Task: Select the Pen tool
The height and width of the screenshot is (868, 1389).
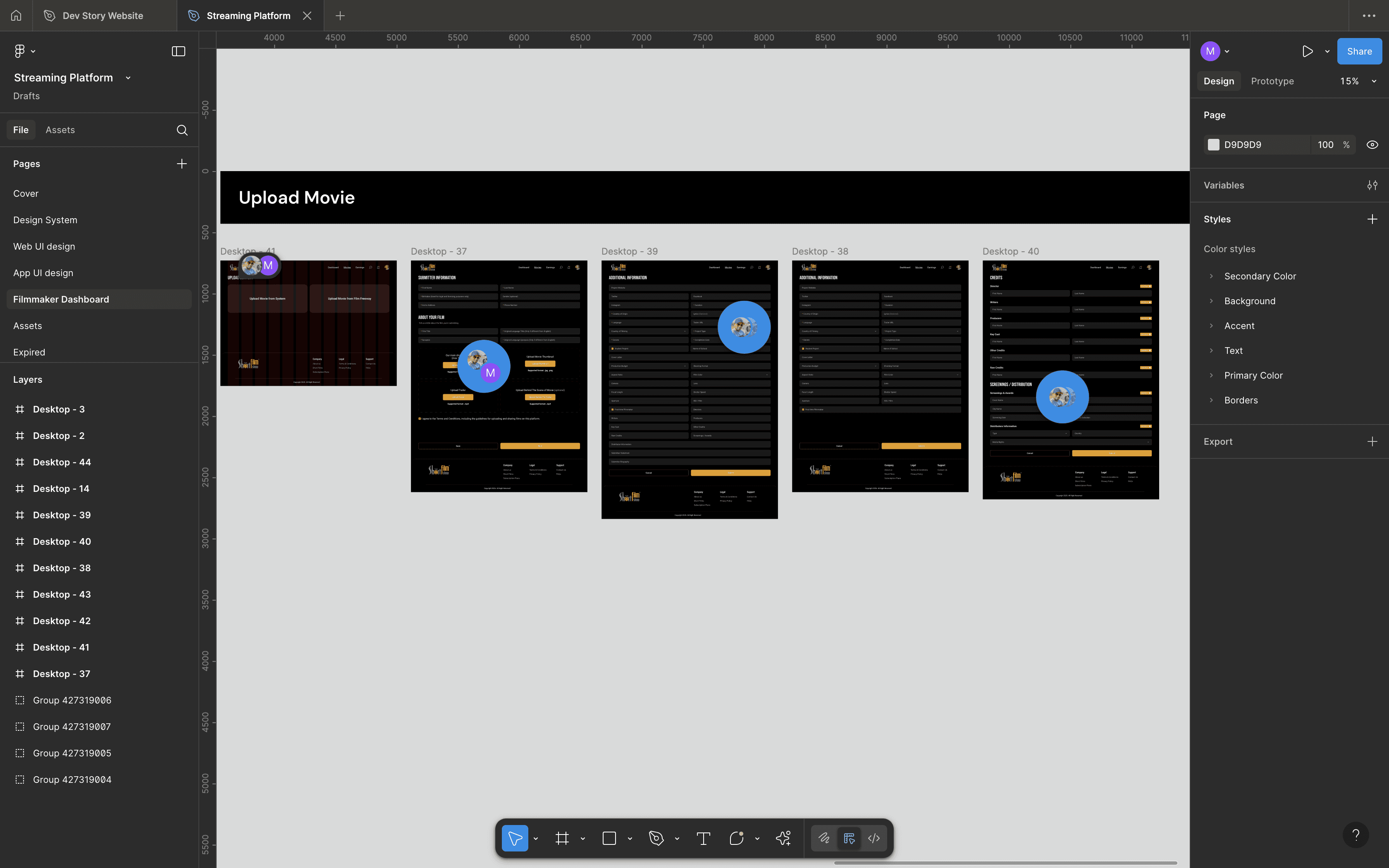Action: [x=656, y=839]
